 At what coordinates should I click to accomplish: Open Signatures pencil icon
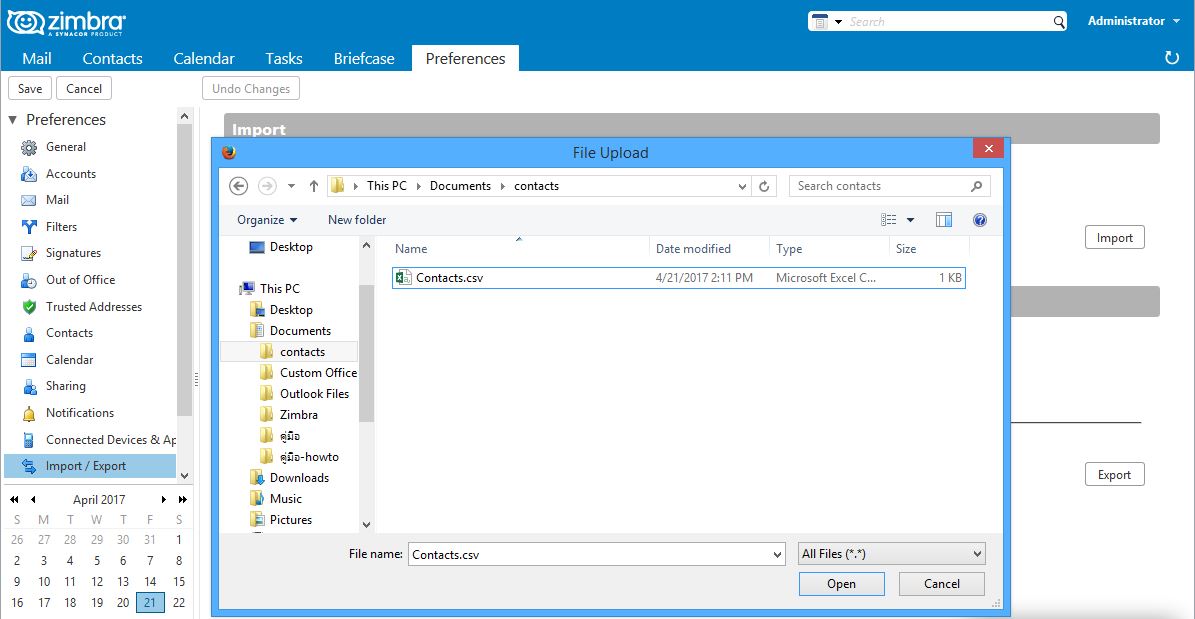29,253
